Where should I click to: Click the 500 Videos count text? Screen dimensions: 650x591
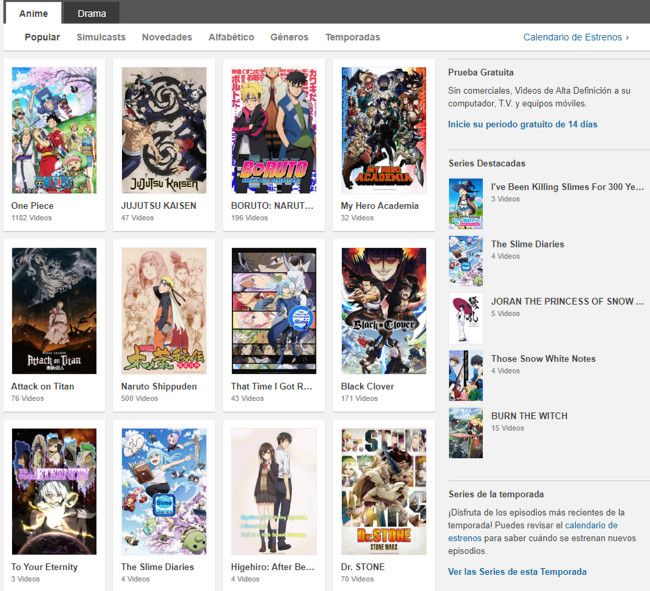pos(139,399)
